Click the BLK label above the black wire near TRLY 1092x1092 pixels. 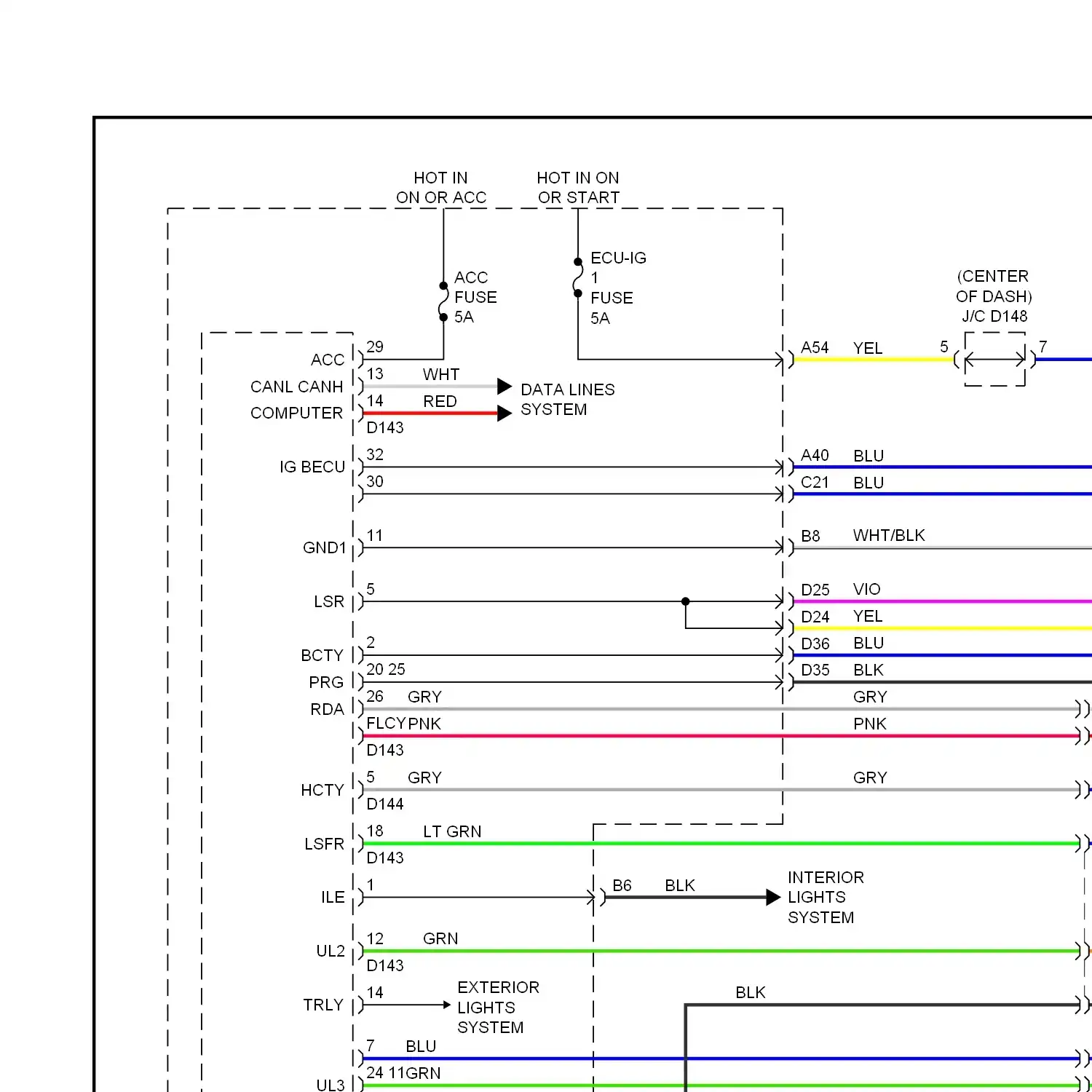pos(751,993)
